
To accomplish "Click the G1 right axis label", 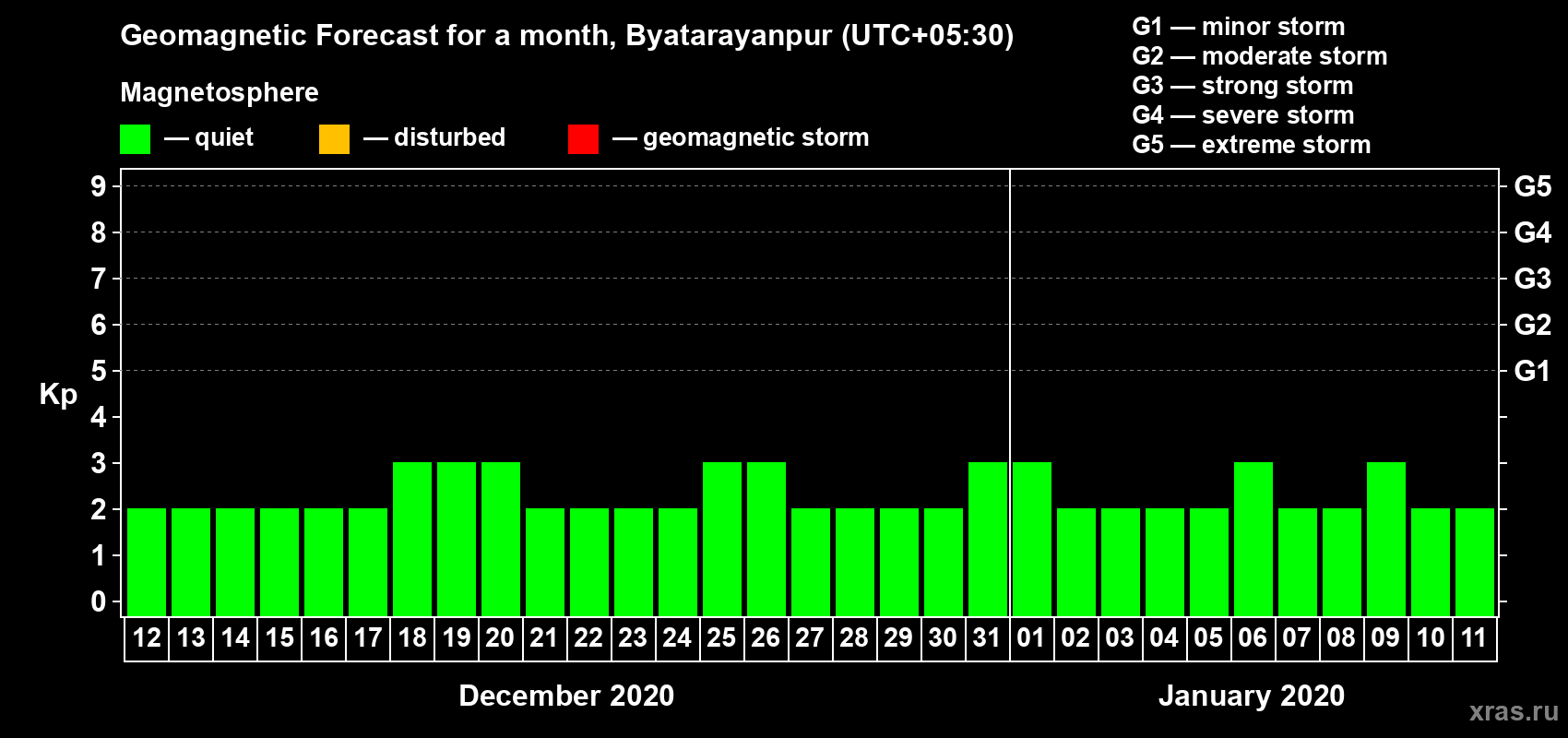I will click(1533, 371).
